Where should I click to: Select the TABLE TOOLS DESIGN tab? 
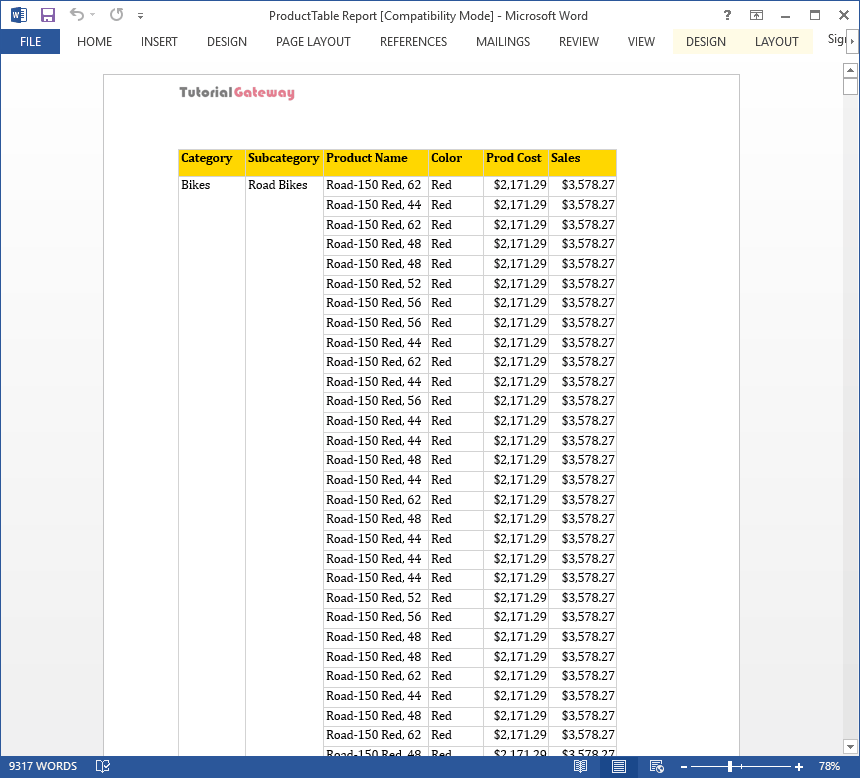(x=705, y=42)
